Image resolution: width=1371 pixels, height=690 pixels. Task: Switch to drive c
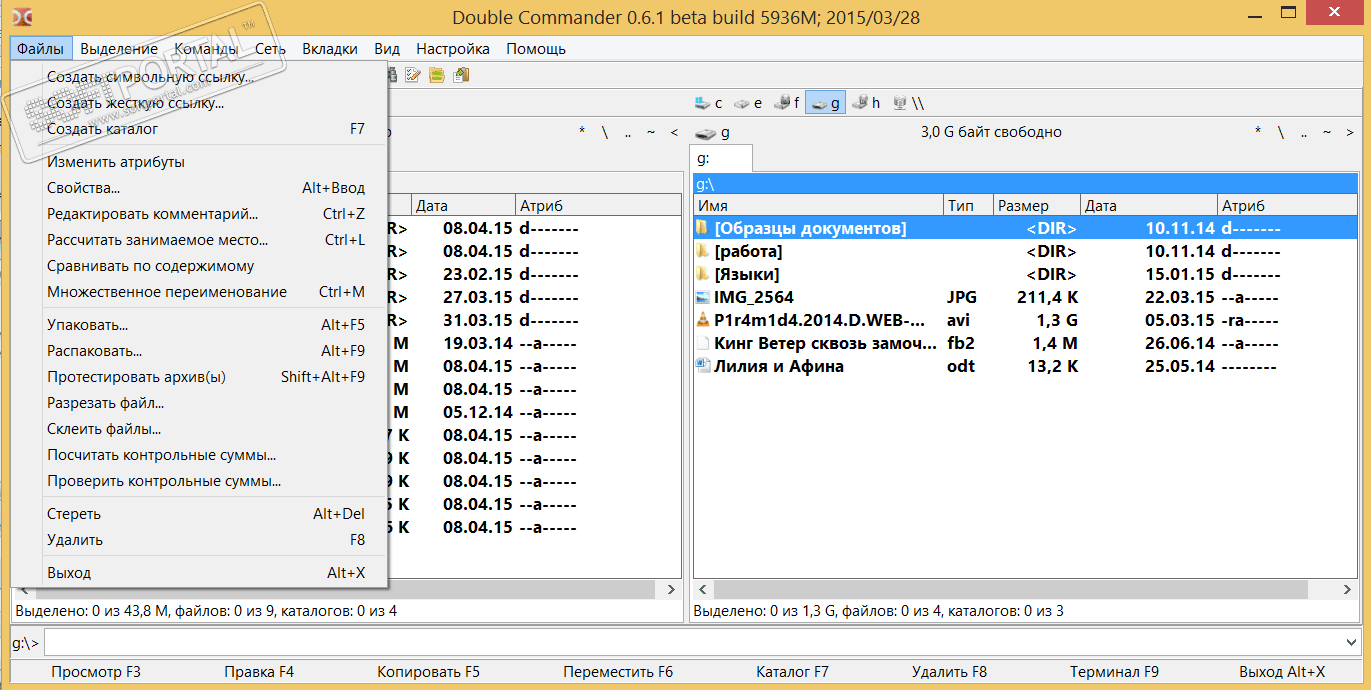pos(708,103)
